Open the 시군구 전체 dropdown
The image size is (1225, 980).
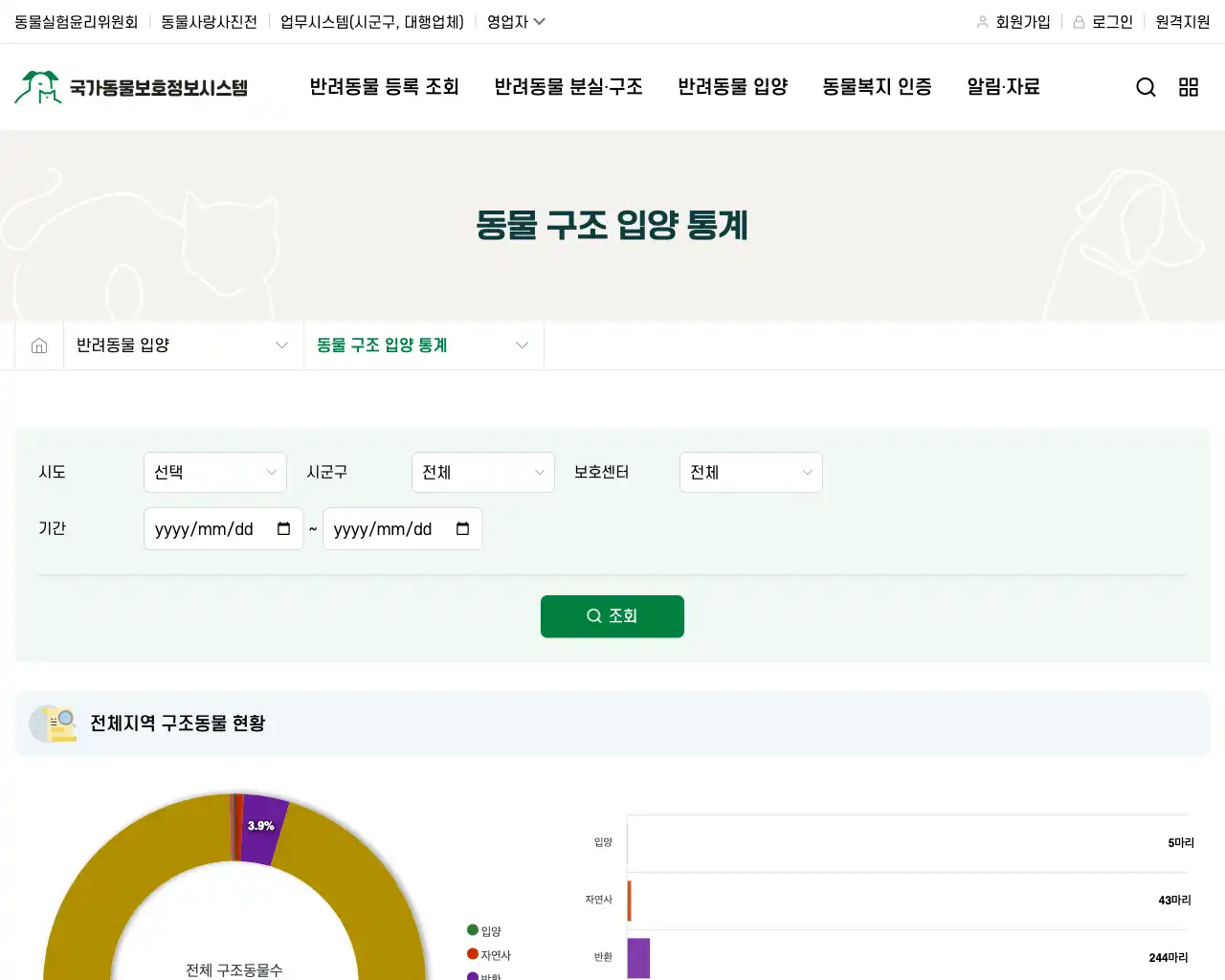click(x=483, y=473)
